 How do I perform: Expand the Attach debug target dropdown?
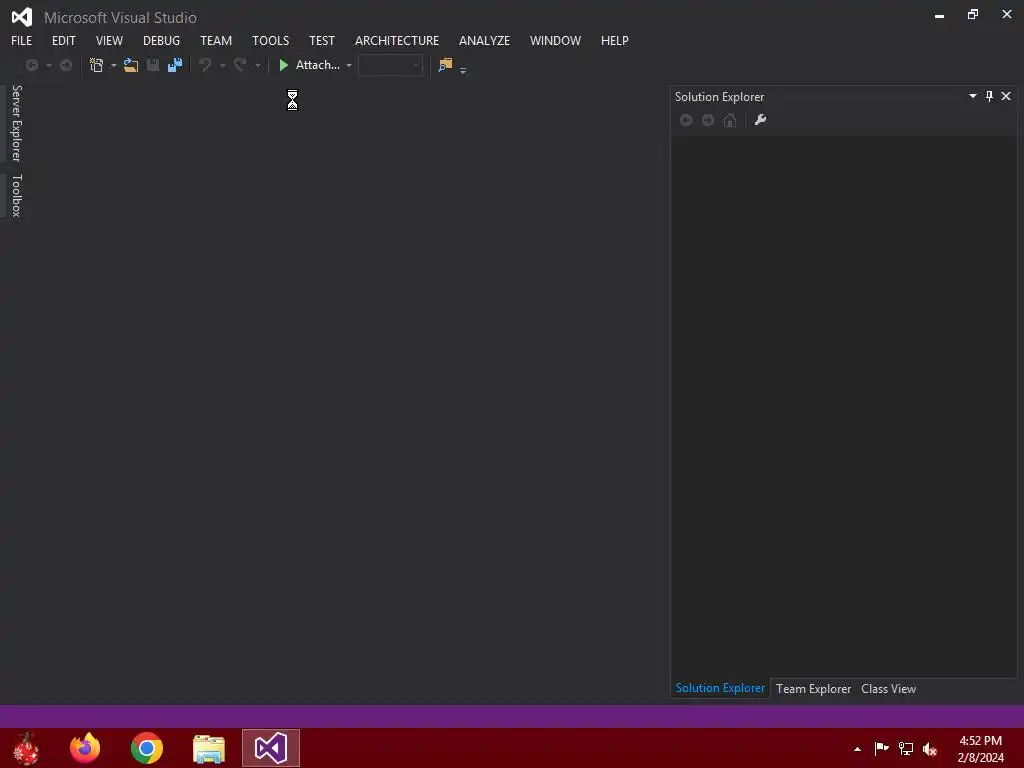coord(349,65)
